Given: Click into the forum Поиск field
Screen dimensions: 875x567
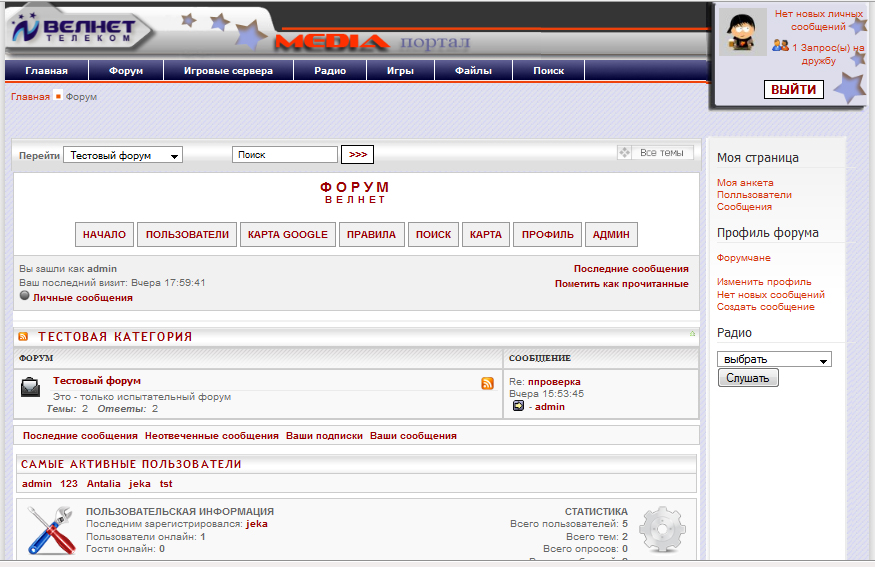Looking at the screenshot, I should point(285,155).
